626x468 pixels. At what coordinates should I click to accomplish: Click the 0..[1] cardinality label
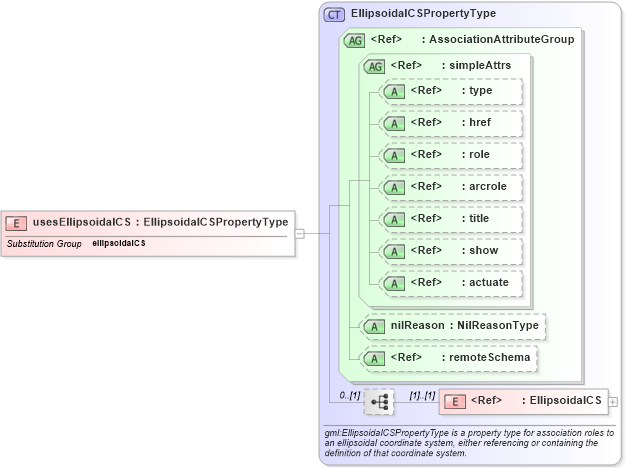[x=350, y=395]
